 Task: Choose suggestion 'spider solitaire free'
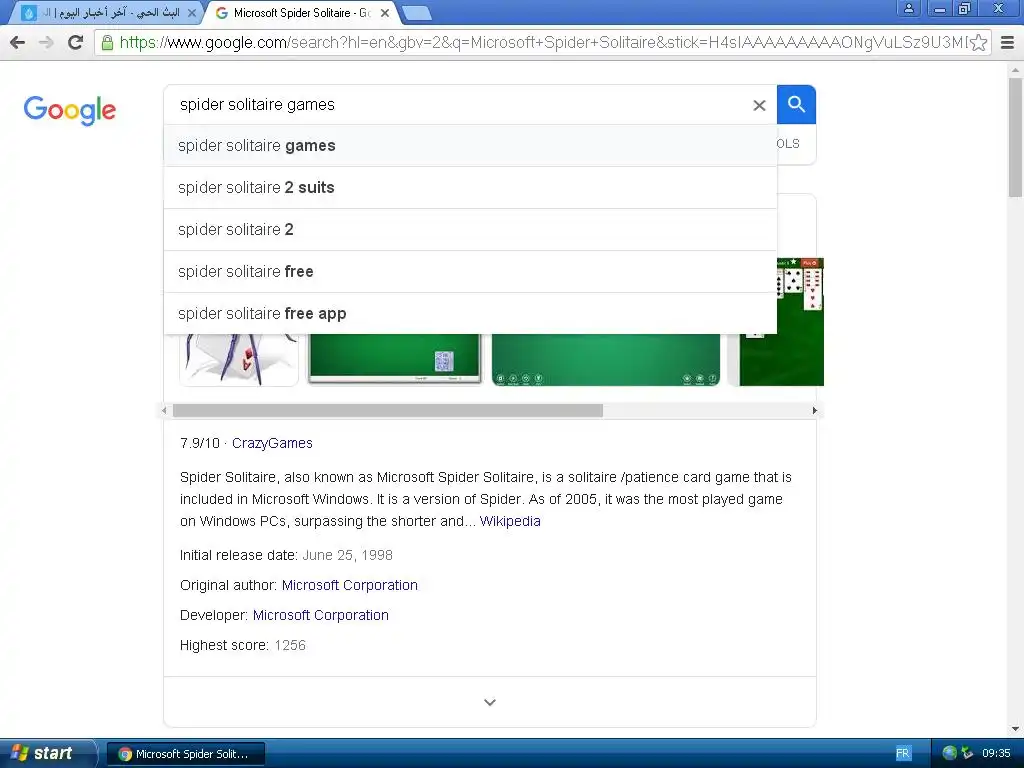click(x=470, y=271)
